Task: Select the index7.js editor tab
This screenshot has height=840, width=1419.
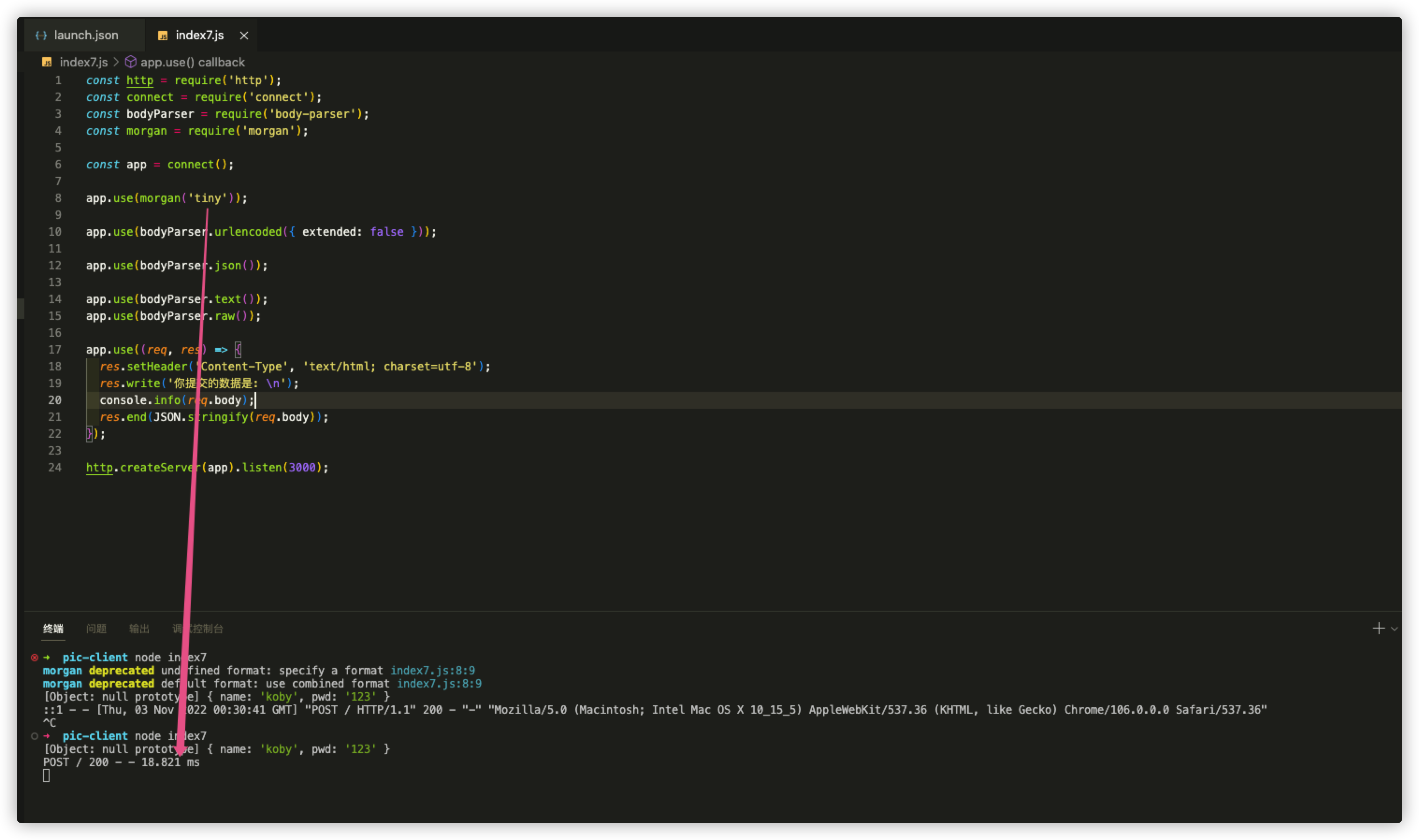Action: [199, 35]
